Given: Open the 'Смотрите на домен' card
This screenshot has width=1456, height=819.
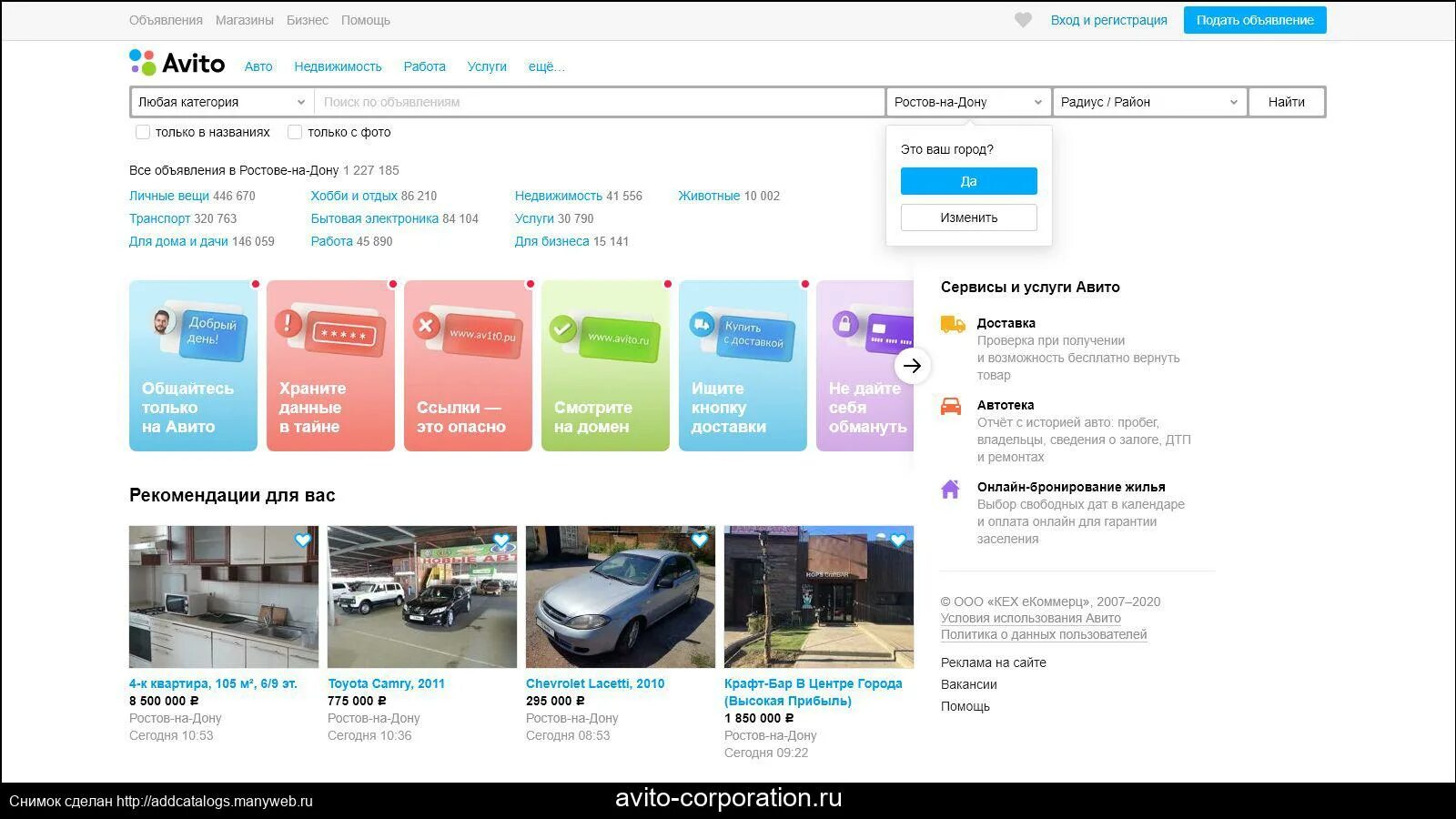Looking at the screenshot, I should (605, 366).
